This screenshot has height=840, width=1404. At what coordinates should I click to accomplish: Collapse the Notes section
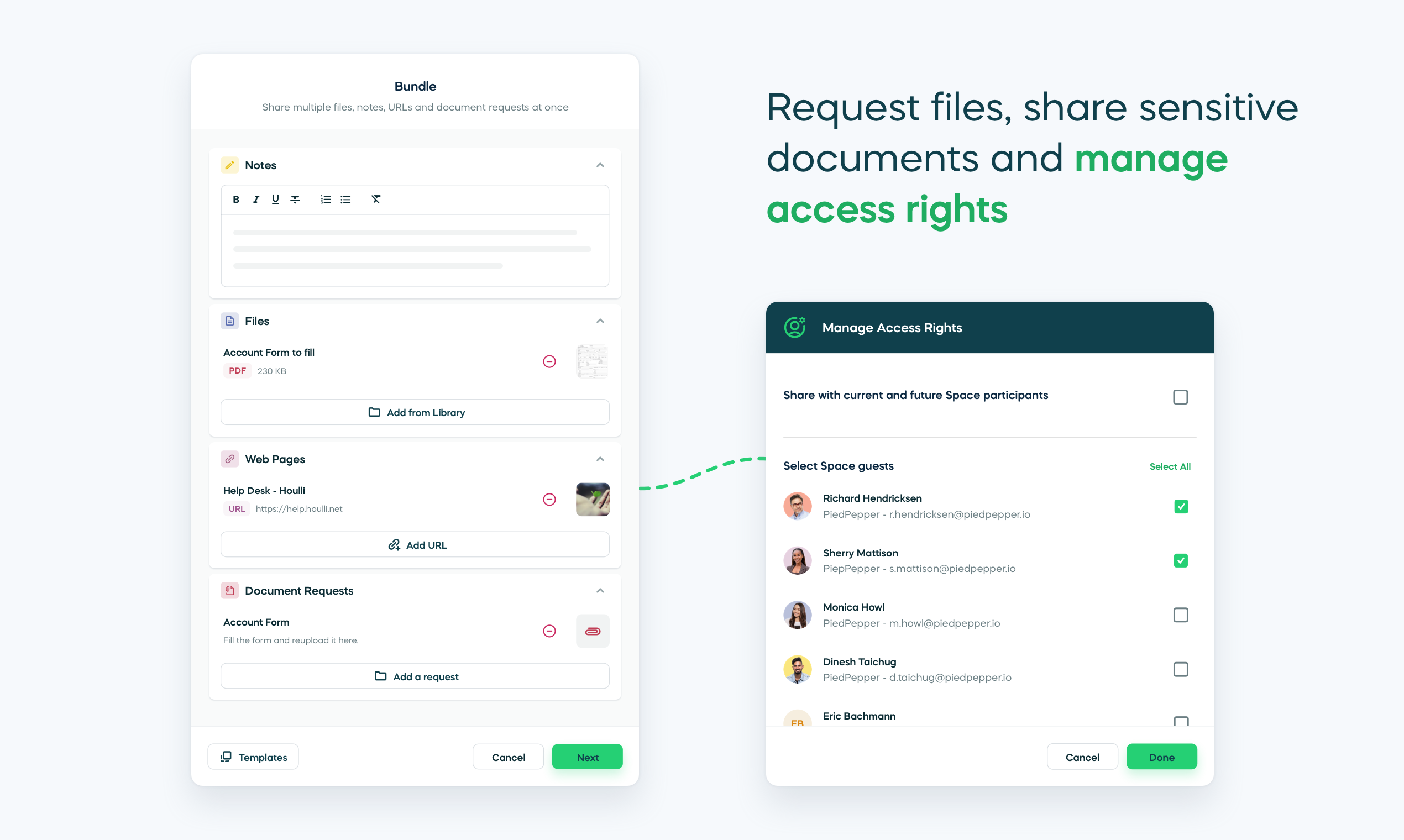coord(600,165)
